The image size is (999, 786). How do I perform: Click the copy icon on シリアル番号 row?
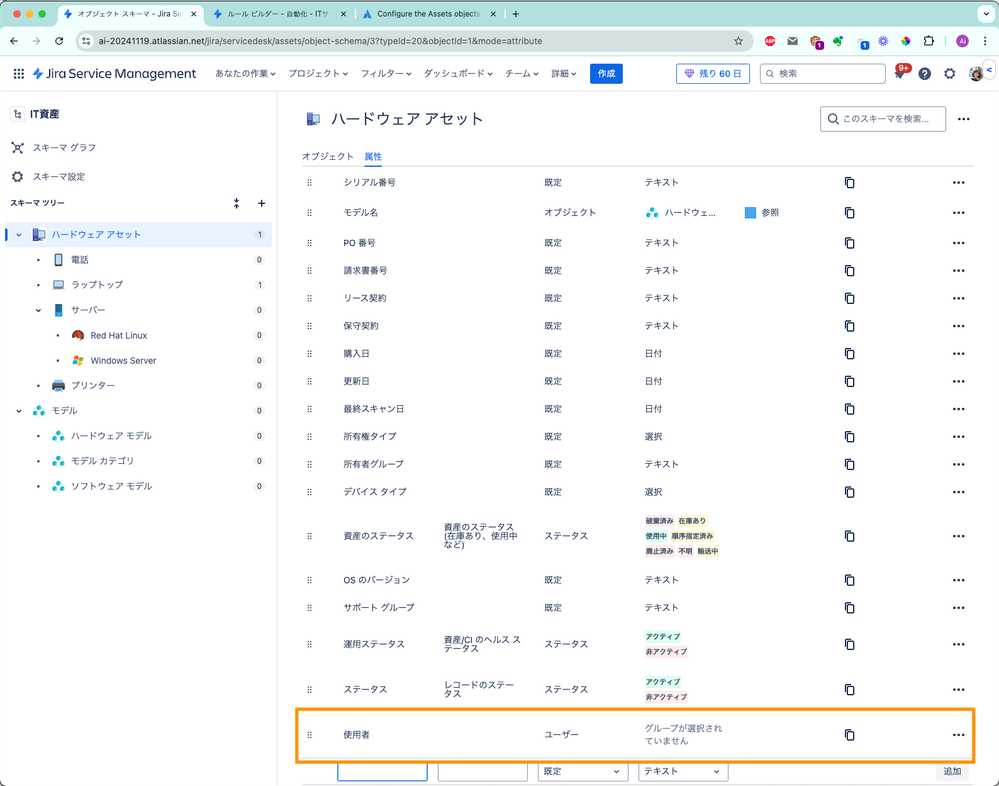point(849,182)
